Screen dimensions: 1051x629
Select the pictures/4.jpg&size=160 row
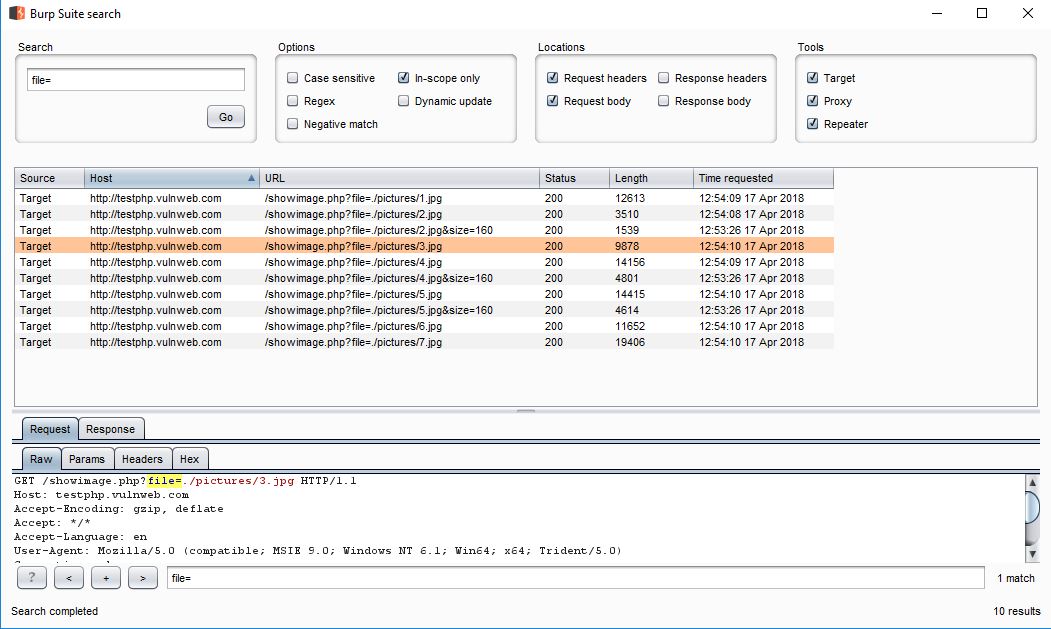(x=424, y=278)
